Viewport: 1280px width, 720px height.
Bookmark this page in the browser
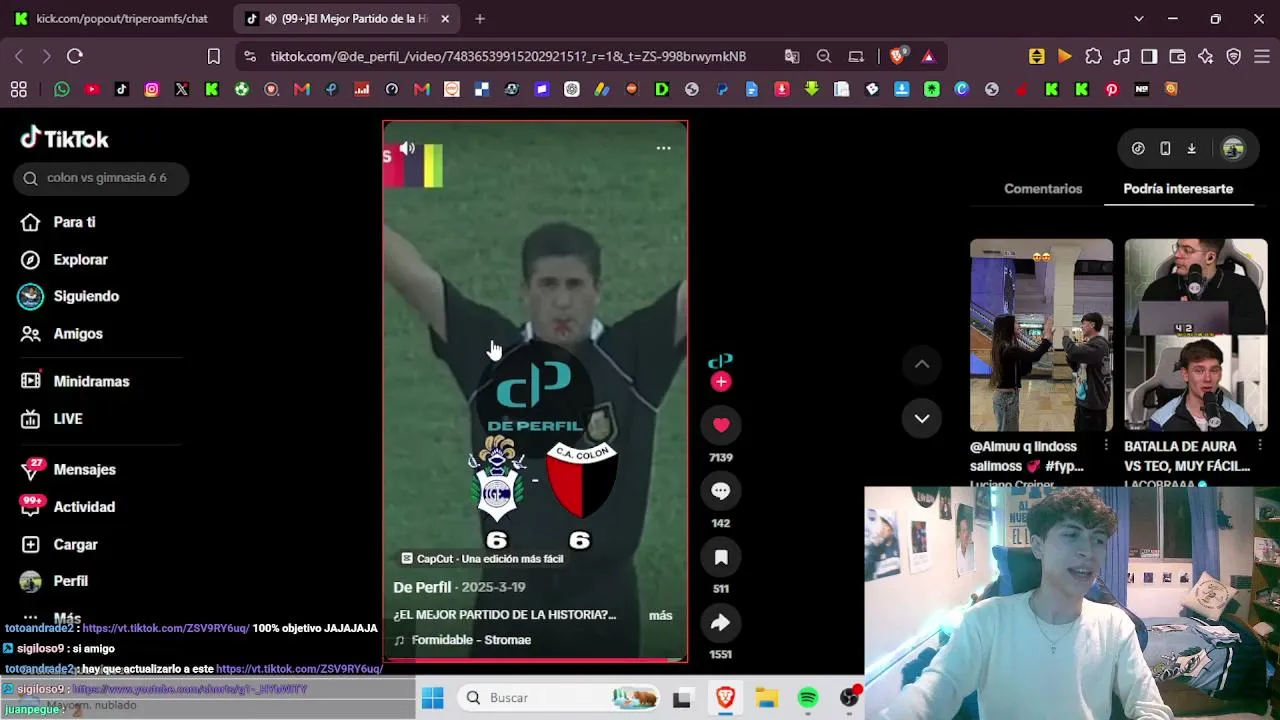tap(213, 57)
